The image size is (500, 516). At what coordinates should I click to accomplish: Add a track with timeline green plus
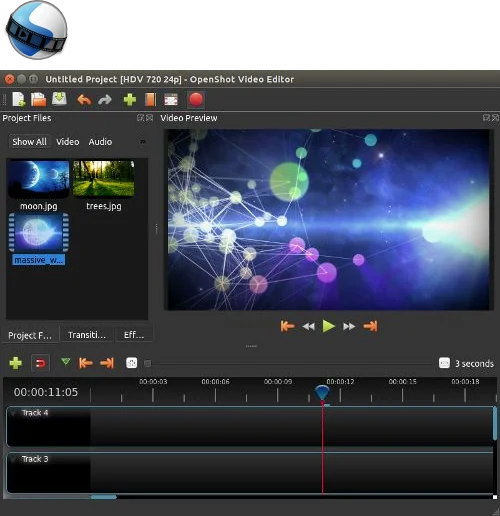point(16,363)
